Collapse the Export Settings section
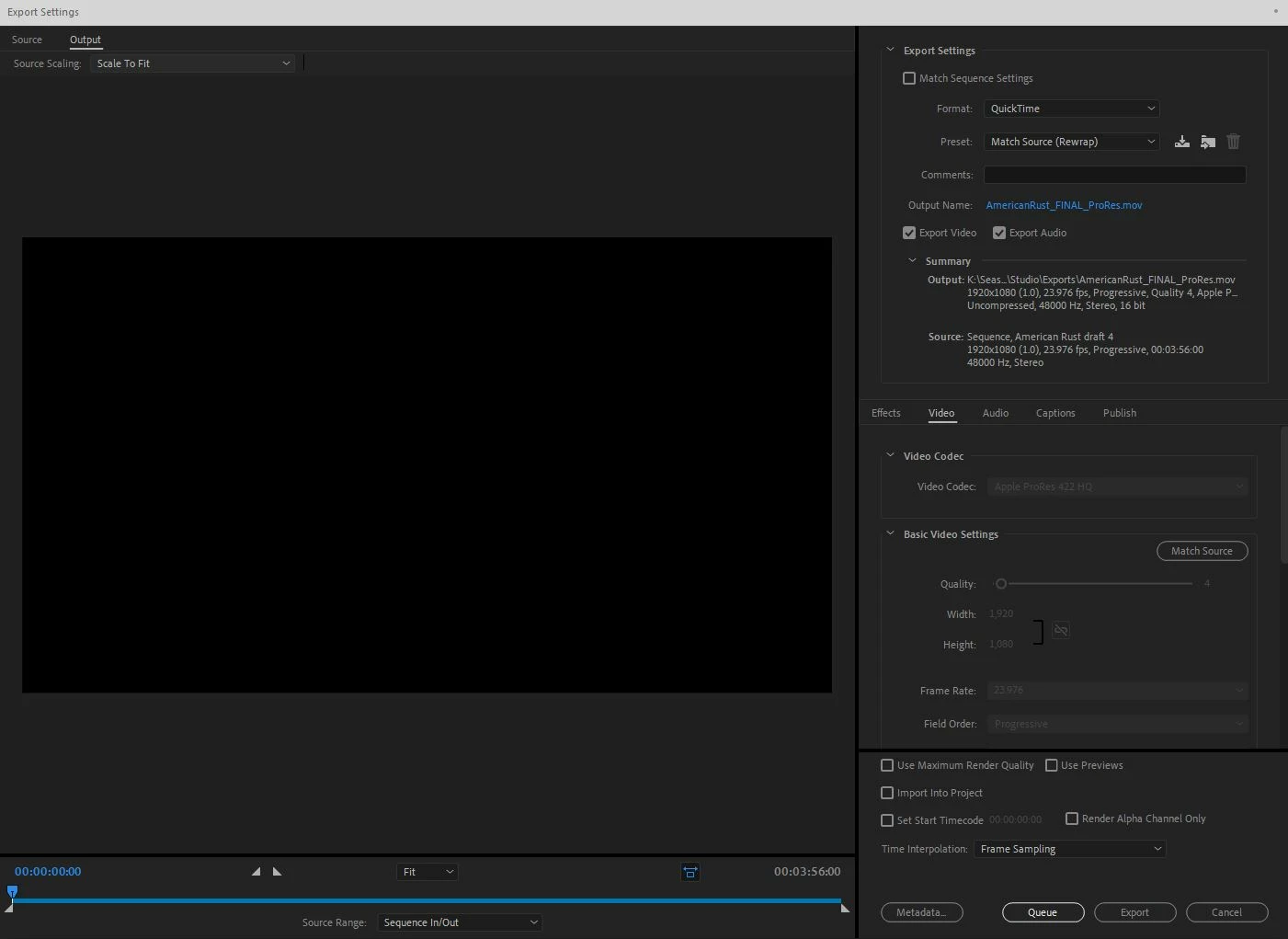The width and height of the screenshot is (1288, 939). 890,51
